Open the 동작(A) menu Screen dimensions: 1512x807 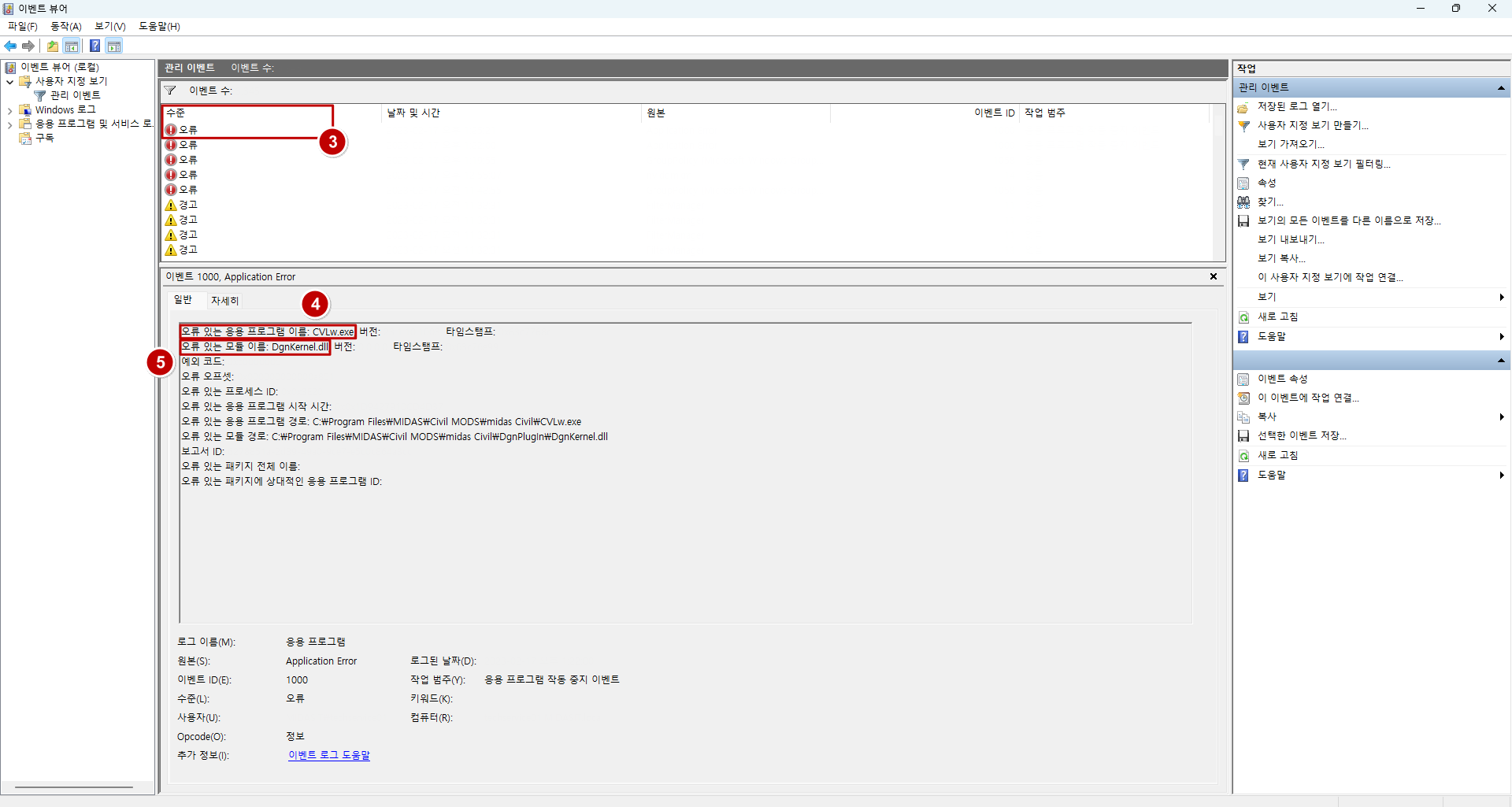[66, 26]
